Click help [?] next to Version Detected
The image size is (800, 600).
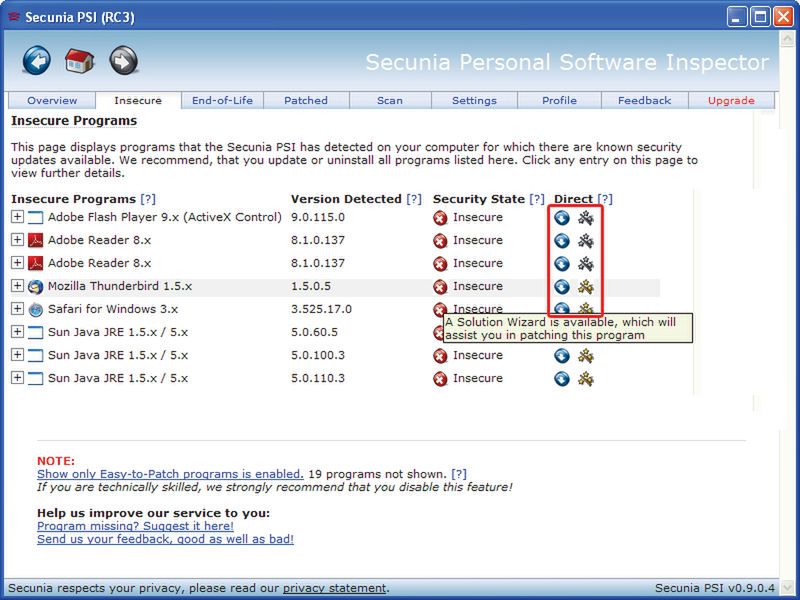pyautogui.click(x=414, y=199)
